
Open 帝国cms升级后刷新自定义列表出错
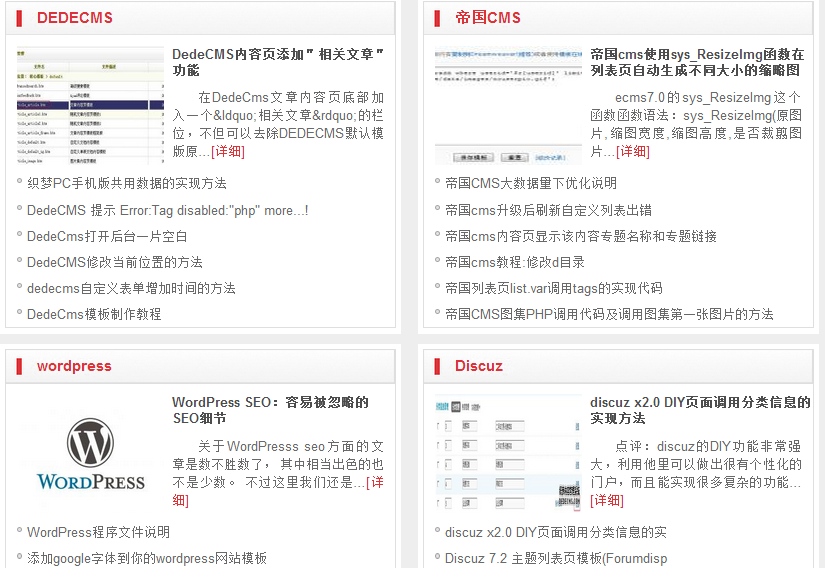point(548,210)
